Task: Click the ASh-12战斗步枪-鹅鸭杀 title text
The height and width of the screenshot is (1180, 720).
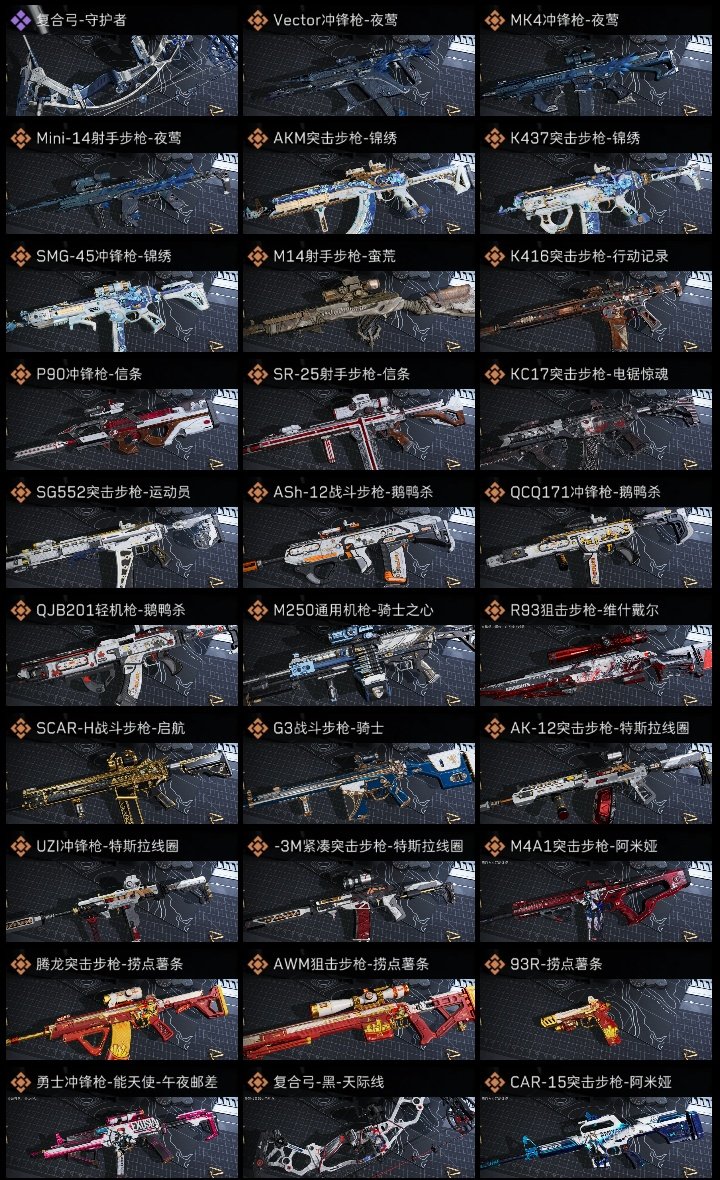Action: (353, 492)
